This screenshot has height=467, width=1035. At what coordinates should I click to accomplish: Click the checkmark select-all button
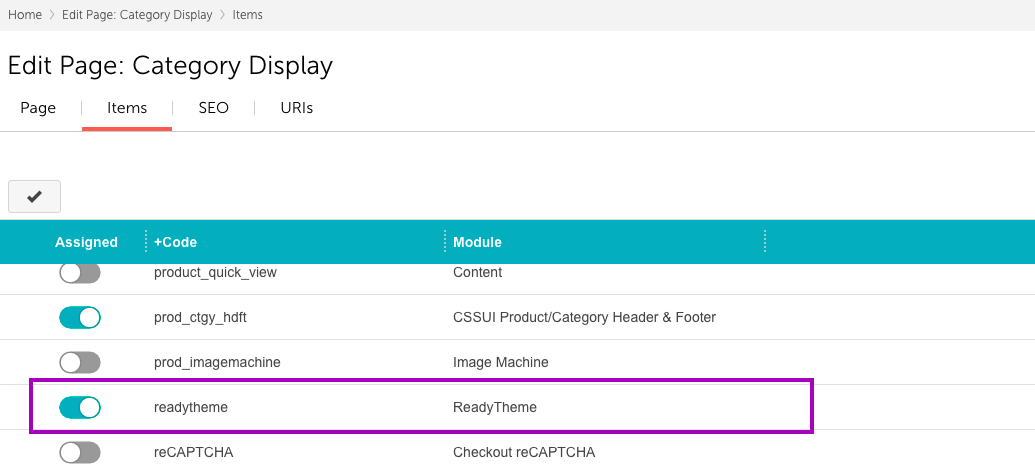34,197
